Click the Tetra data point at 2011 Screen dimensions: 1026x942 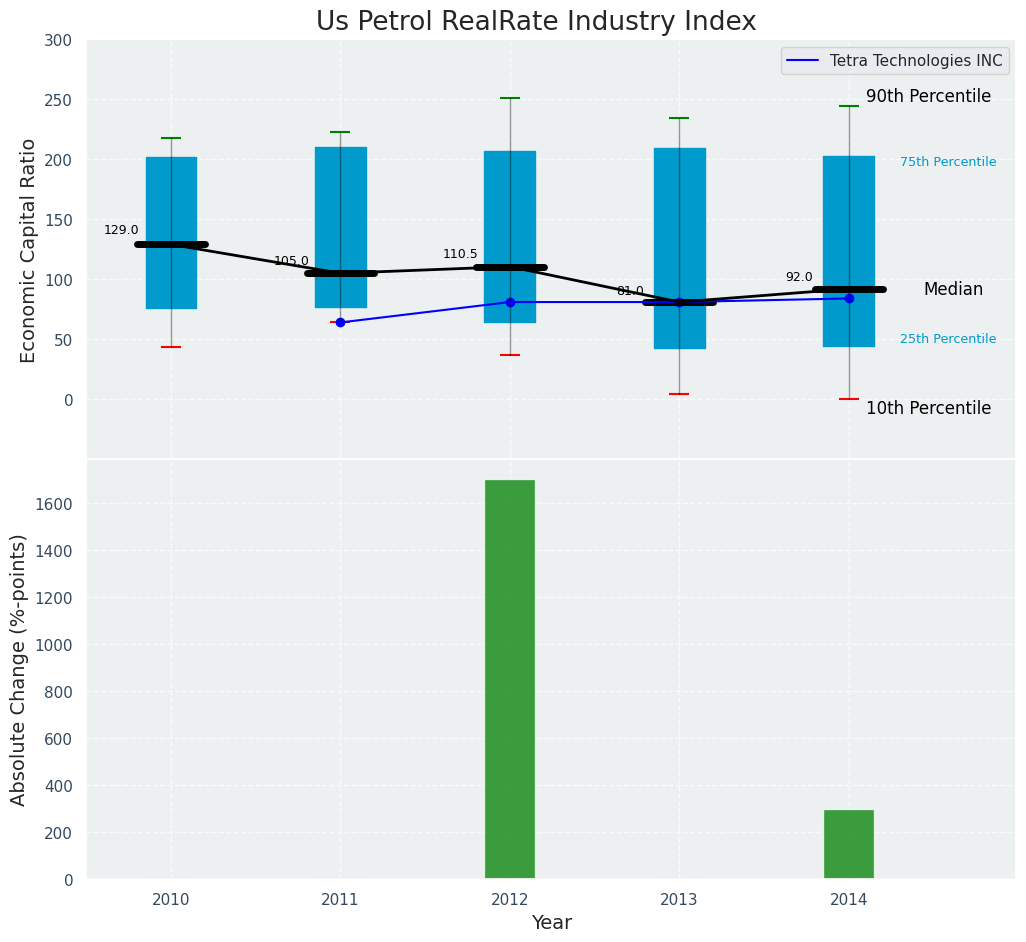click(340, 322)
